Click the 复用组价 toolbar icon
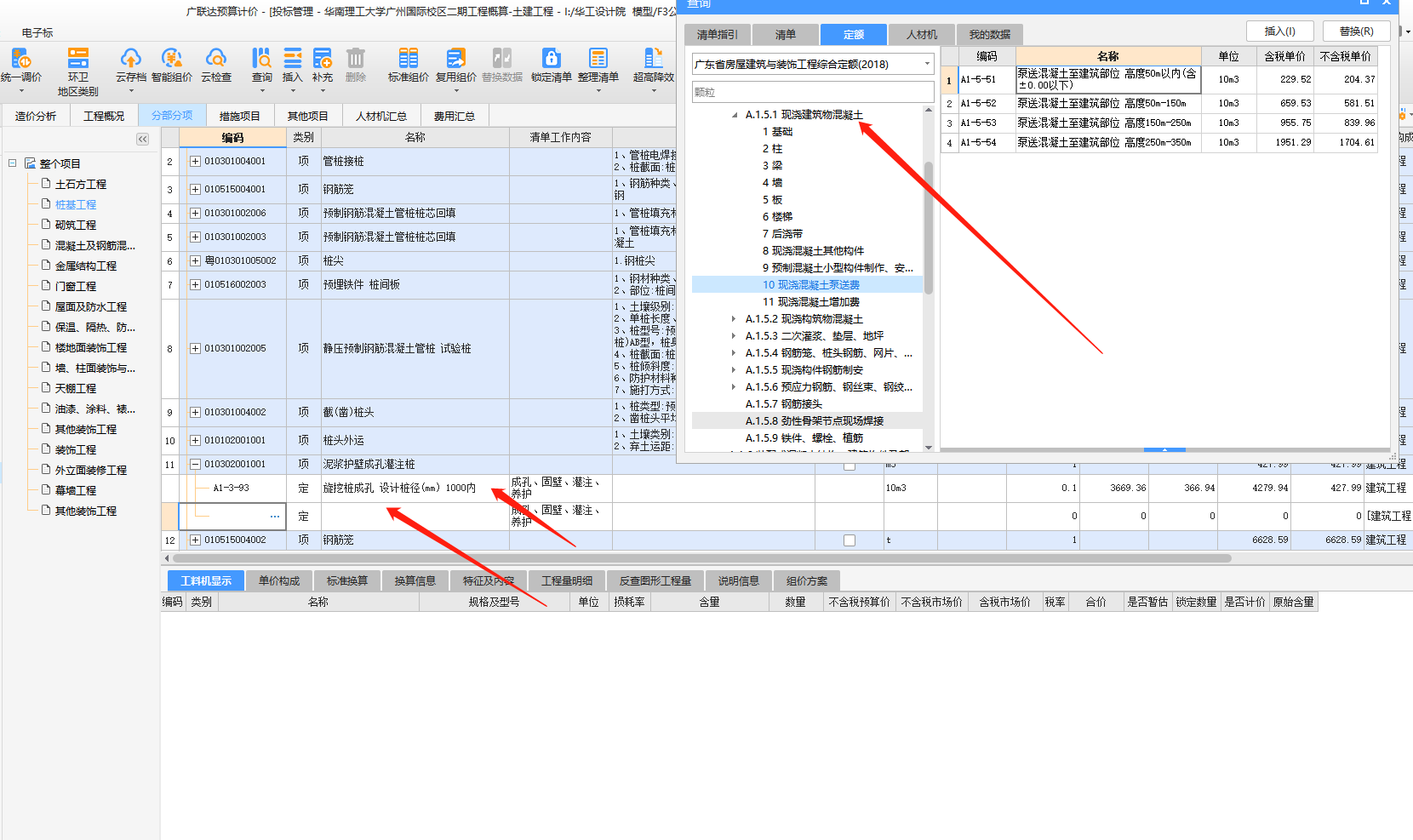1413x840 pixels. coord(455,59)
